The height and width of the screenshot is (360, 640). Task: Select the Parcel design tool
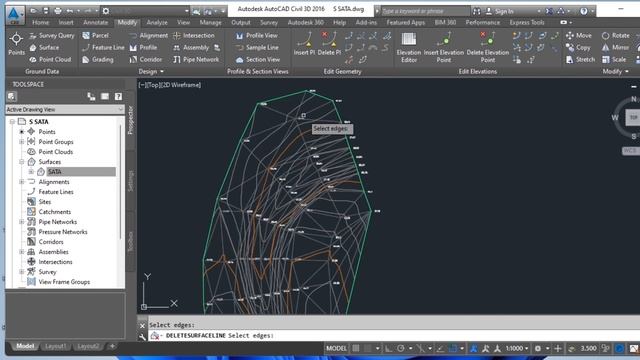96,36
